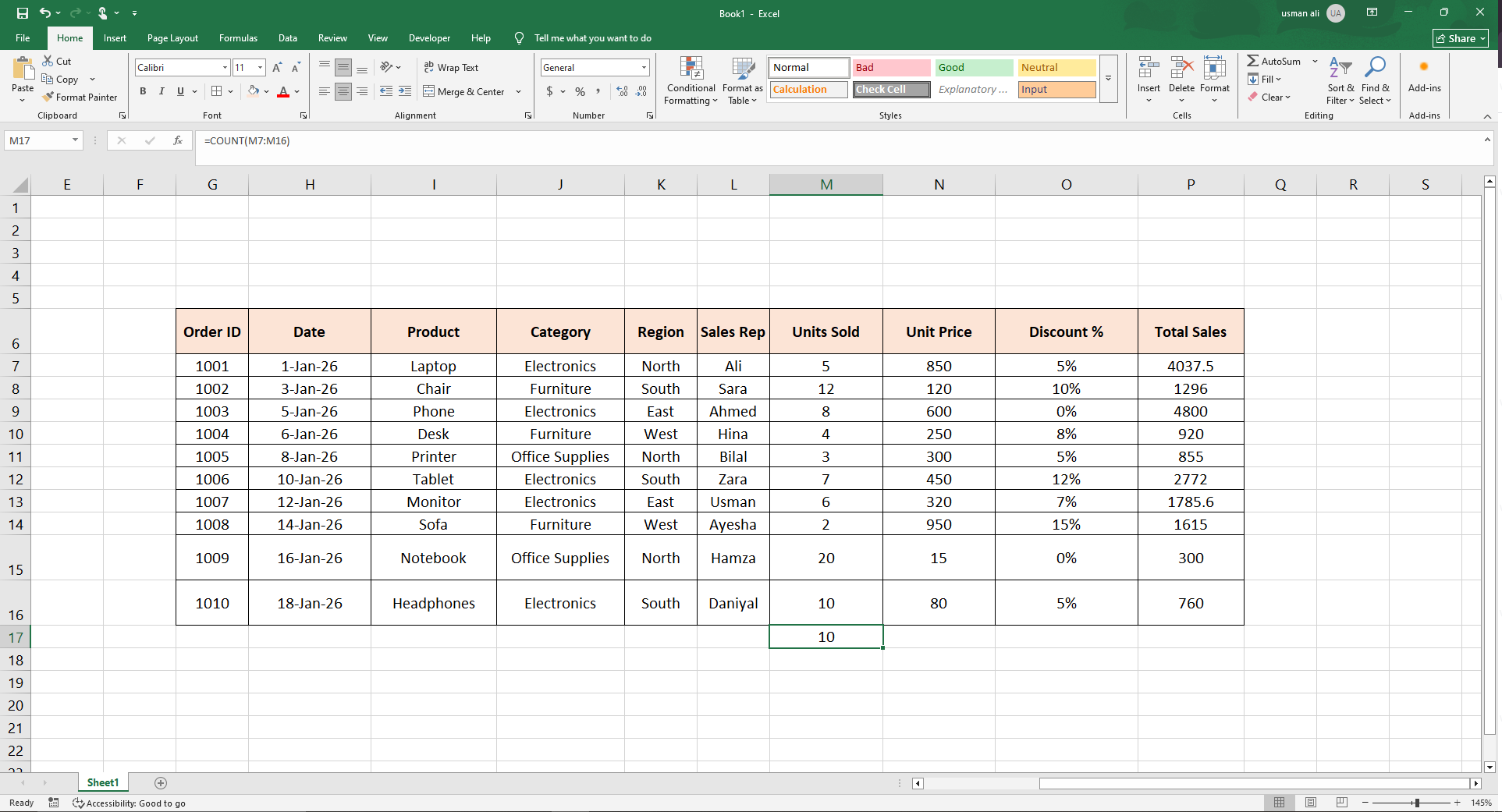Click the Format as Table icon
1502x812 pixels.
[x=743, y=69]
